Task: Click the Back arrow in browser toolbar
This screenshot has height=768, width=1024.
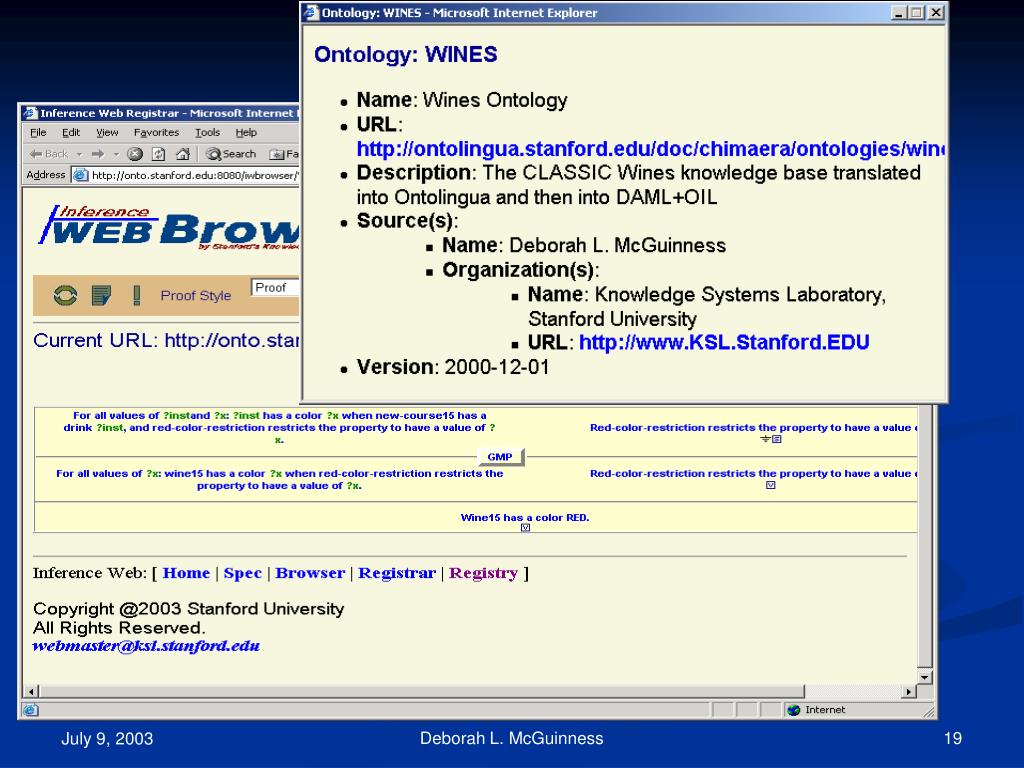Action: tap(48, 154)
